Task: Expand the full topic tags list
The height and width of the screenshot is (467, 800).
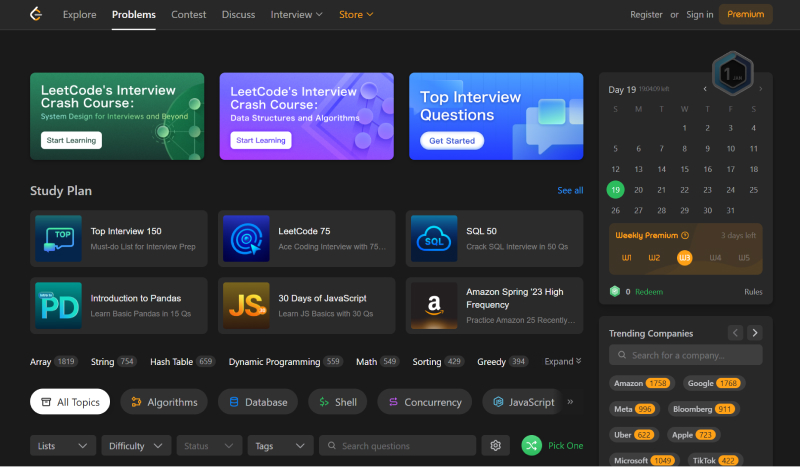Action: pos(563,361)
